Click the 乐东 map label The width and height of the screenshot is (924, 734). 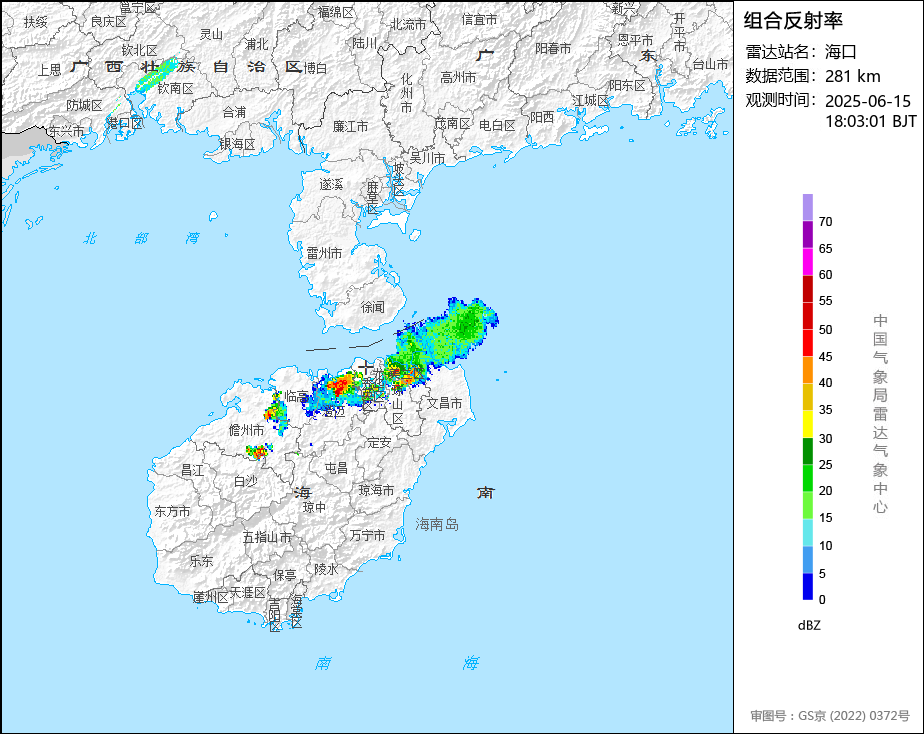click(x=201, y=561)
